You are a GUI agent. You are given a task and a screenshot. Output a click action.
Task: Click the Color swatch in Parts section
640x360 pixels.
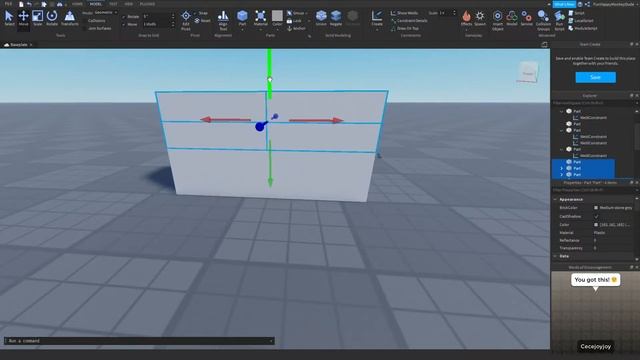click(x=277, y=16)
